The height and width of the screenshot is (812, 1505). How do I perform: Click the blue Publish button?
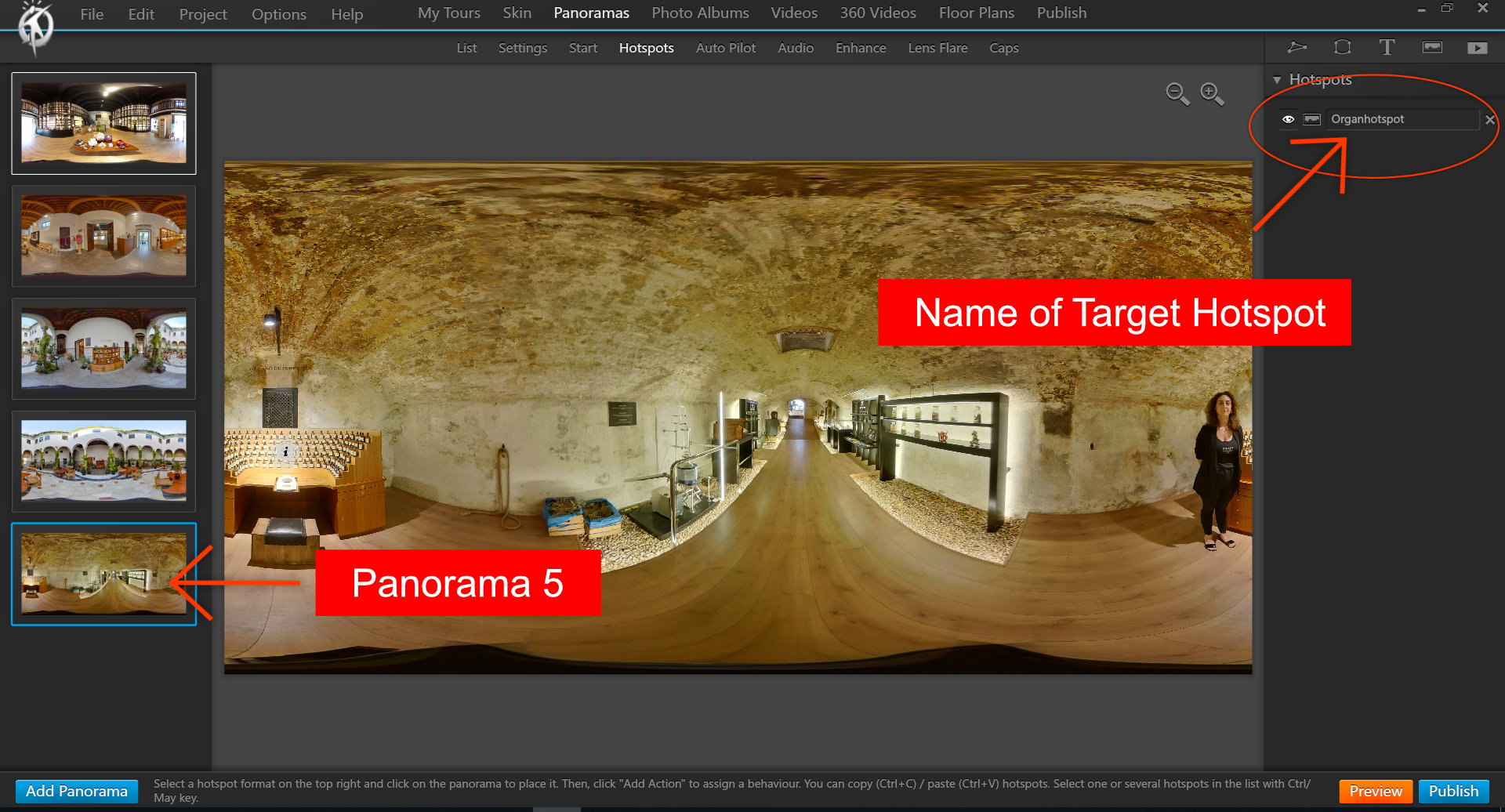coord(1453,791)
